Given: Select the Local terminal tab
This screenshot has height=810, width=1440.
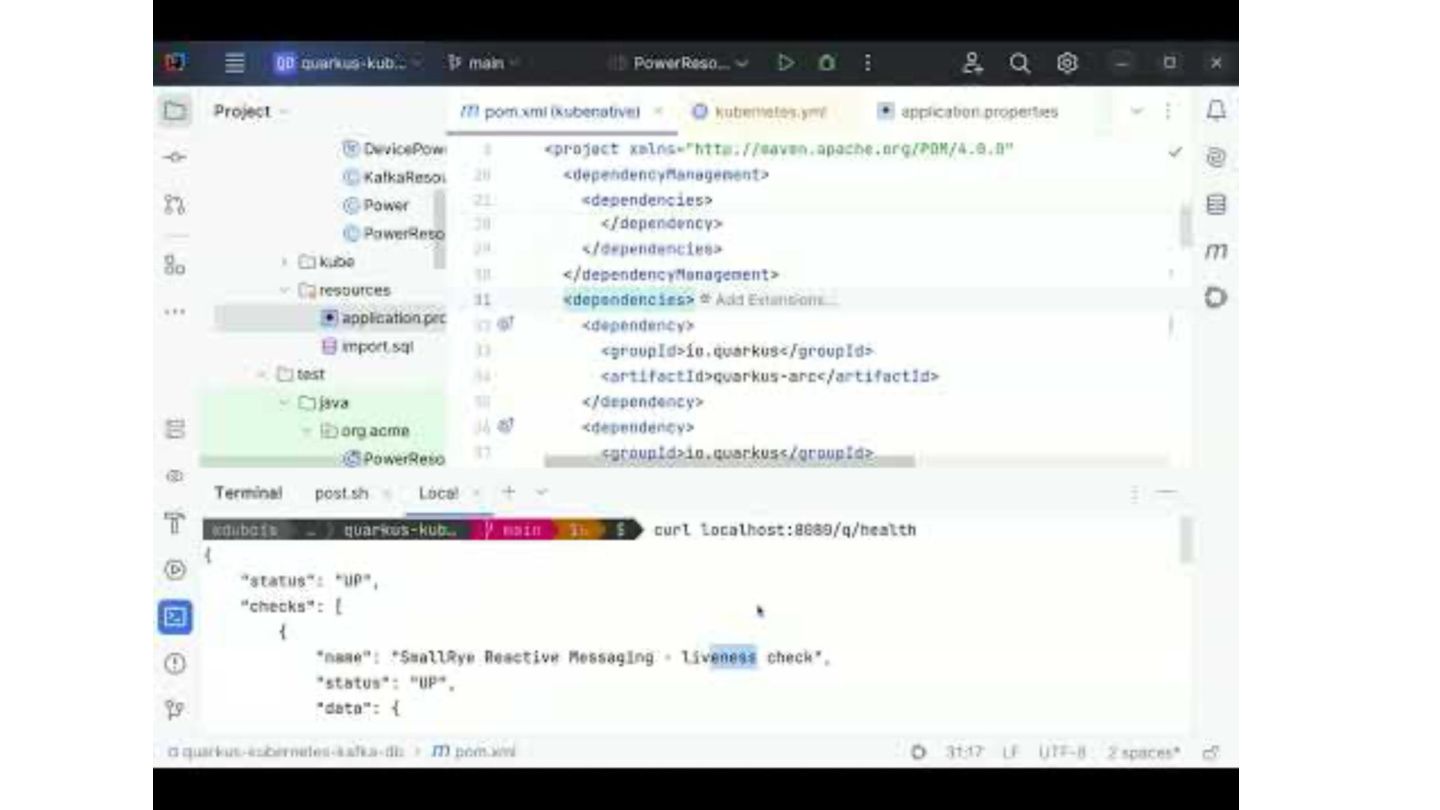Looking at the screenshot, I should tap(438, 493).
